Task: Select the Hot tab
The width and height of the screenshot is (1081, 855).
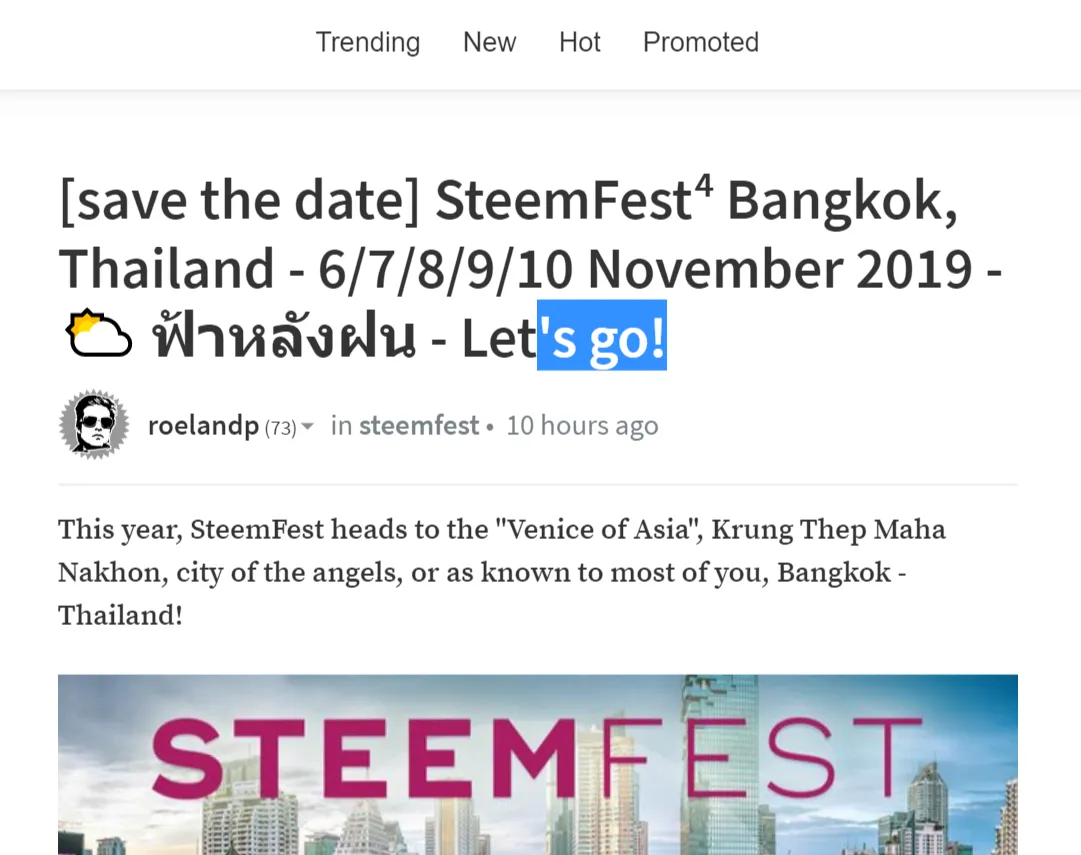Action: click(x=579, y=42)
